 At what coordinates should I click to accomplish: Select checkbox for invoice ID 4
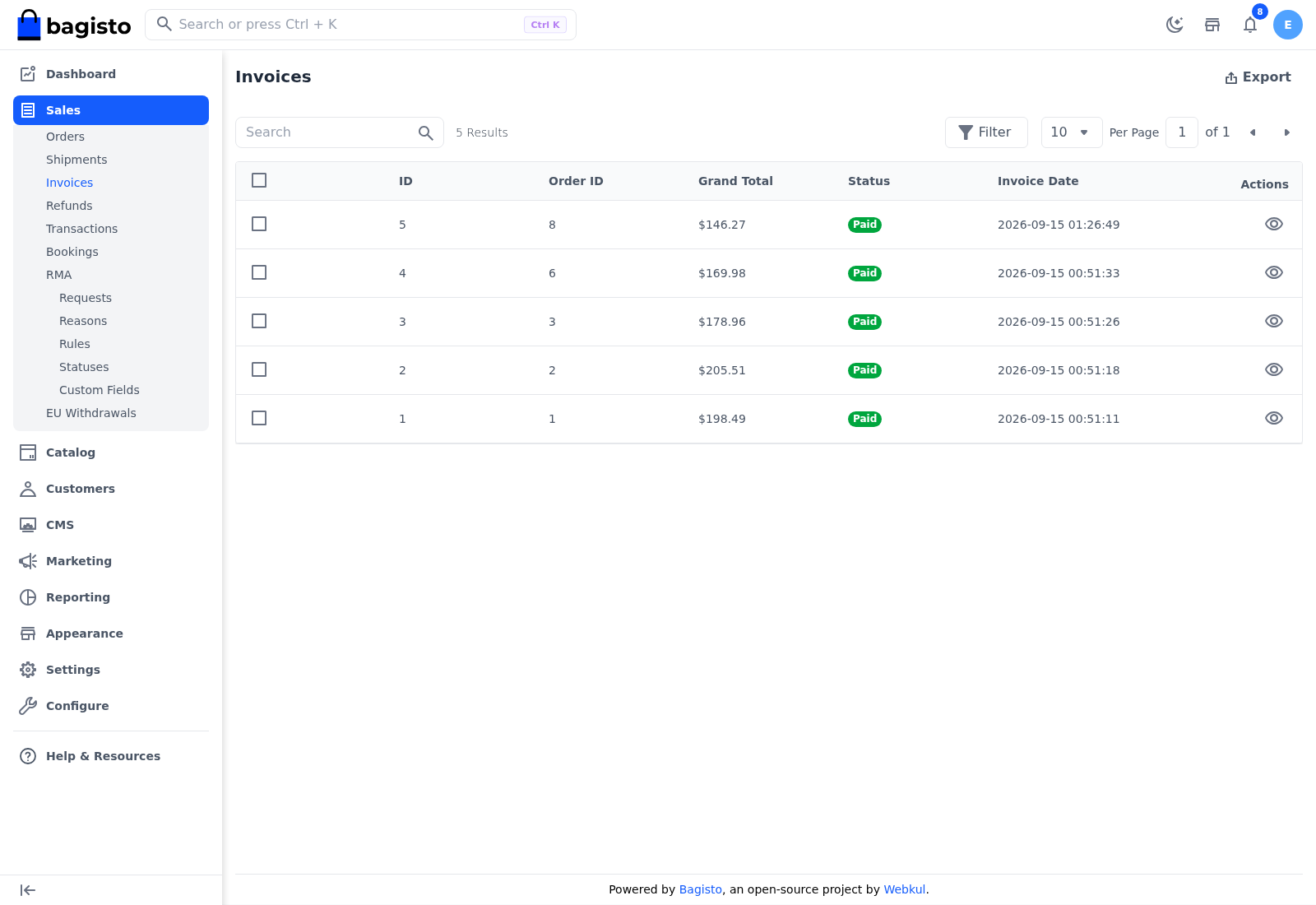pos(259,272)
